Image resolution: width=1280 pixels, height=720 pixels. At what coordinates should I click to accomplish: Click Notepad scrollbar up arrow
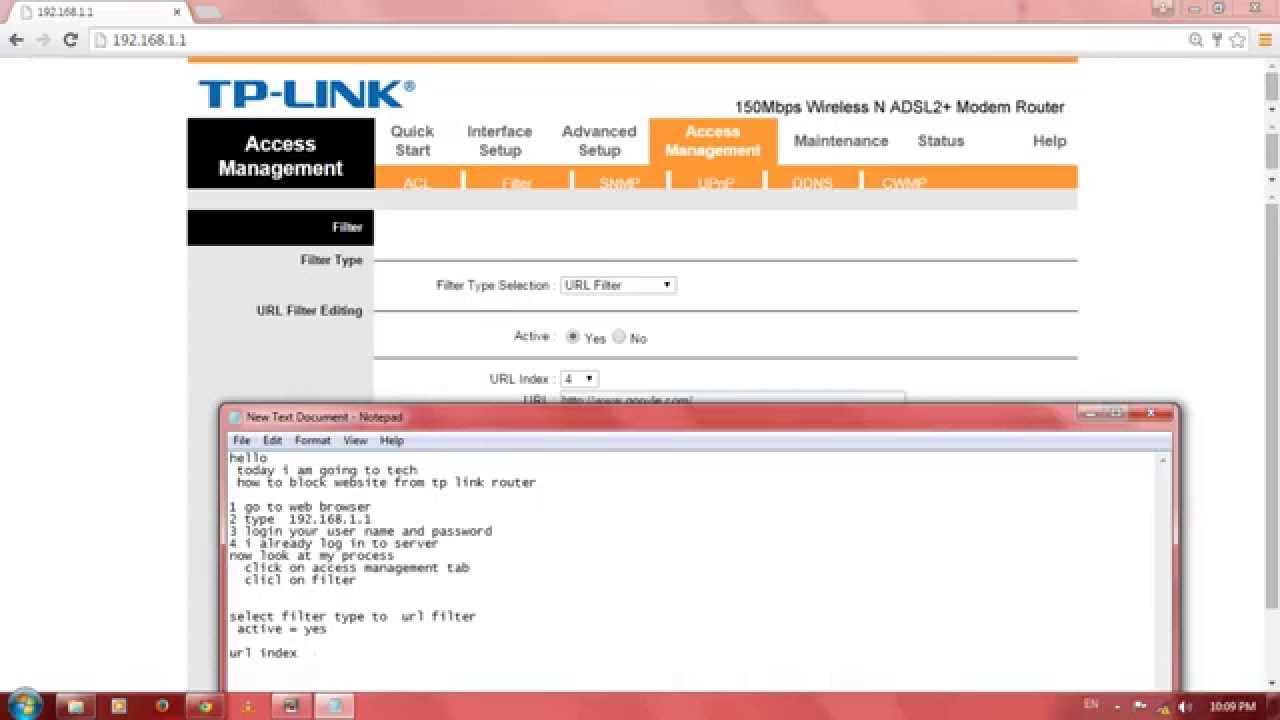(1163, 459)
